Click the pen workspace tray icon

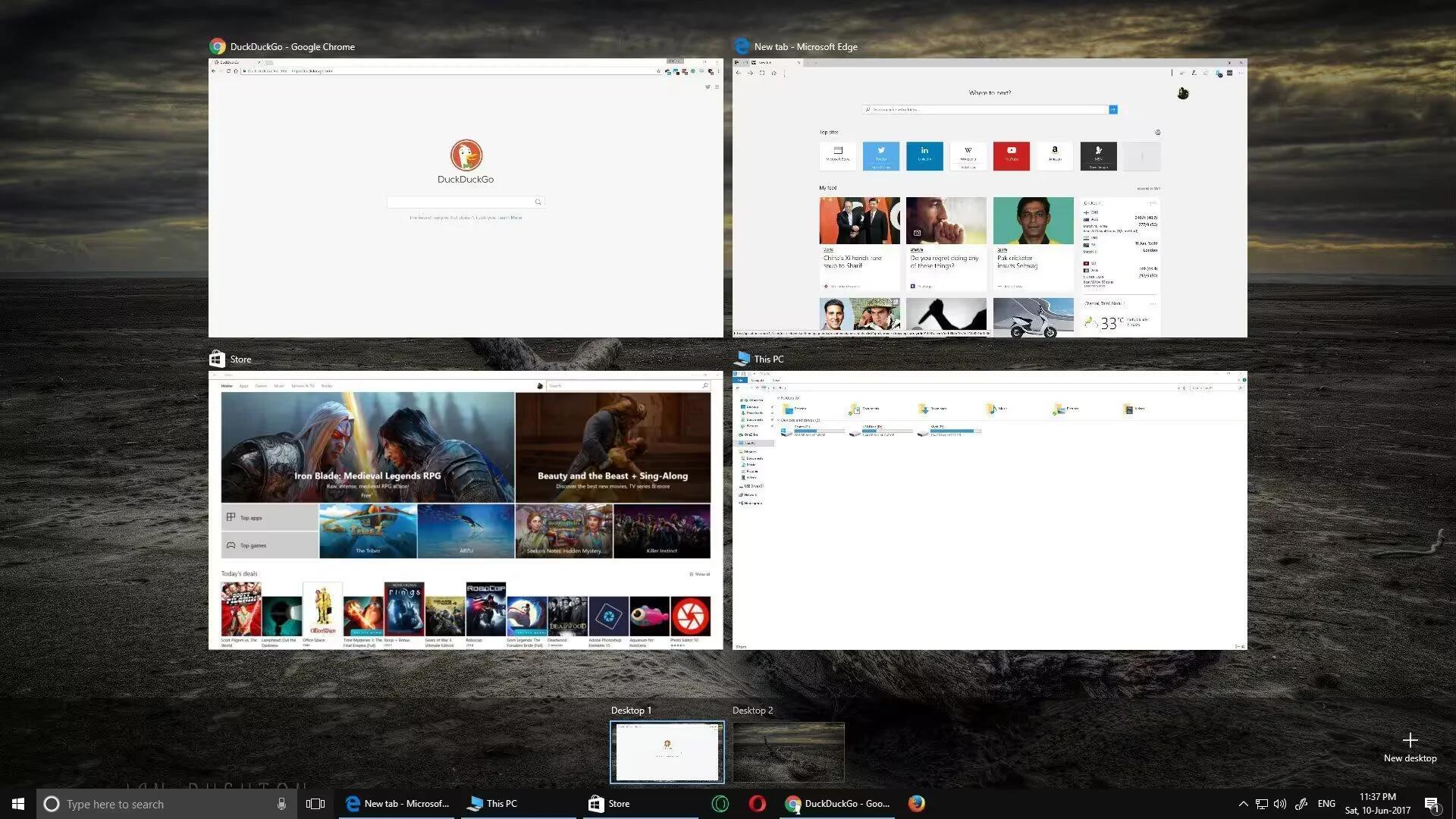click(1301, 804)
